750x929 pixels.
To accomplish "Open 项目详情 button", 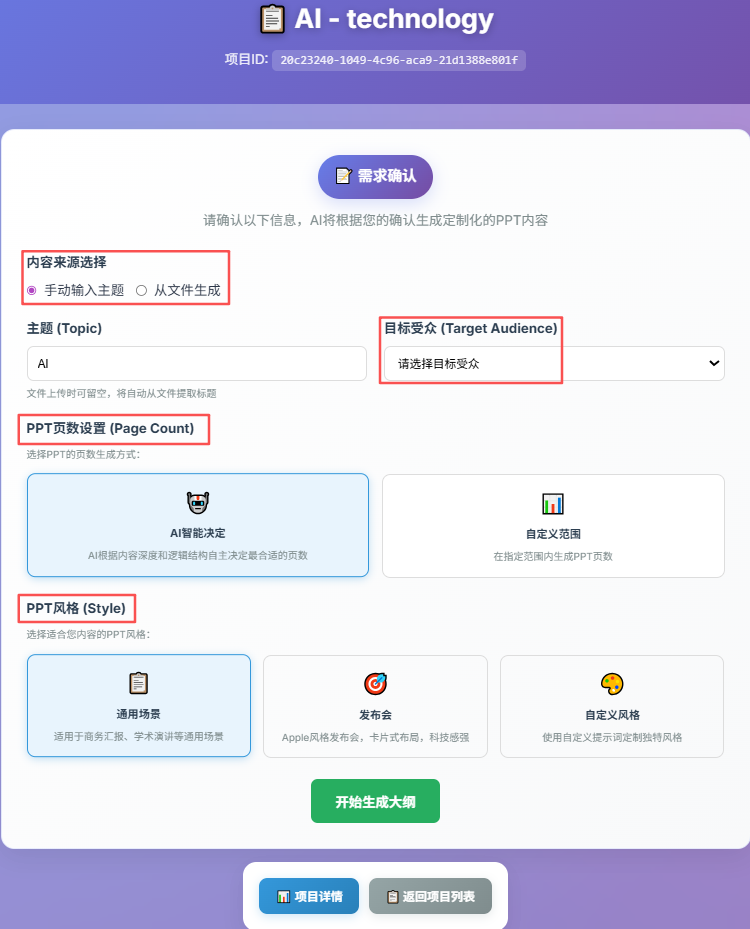I will 309,896.
